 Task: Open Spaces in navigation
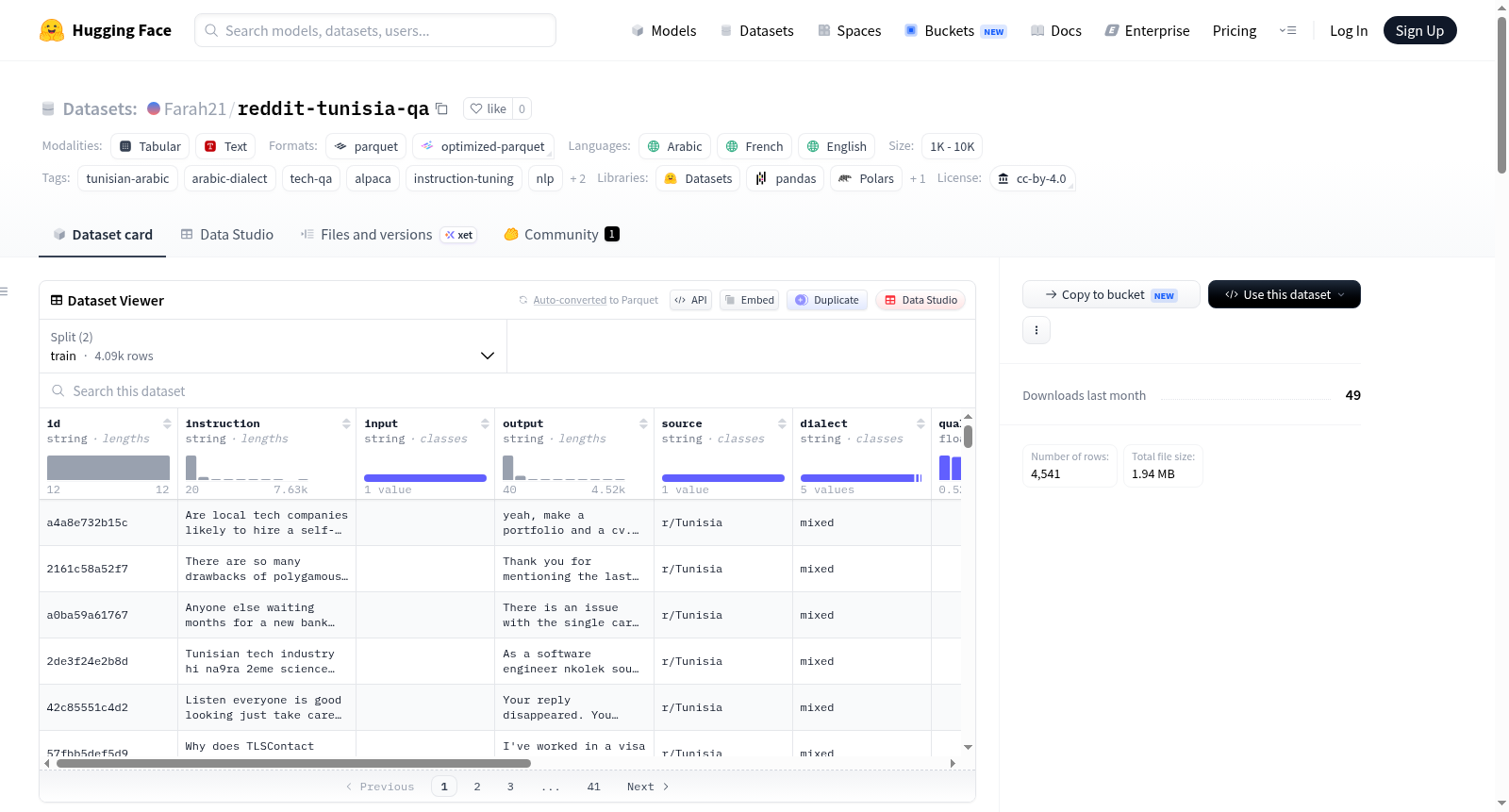pos(849,31)
